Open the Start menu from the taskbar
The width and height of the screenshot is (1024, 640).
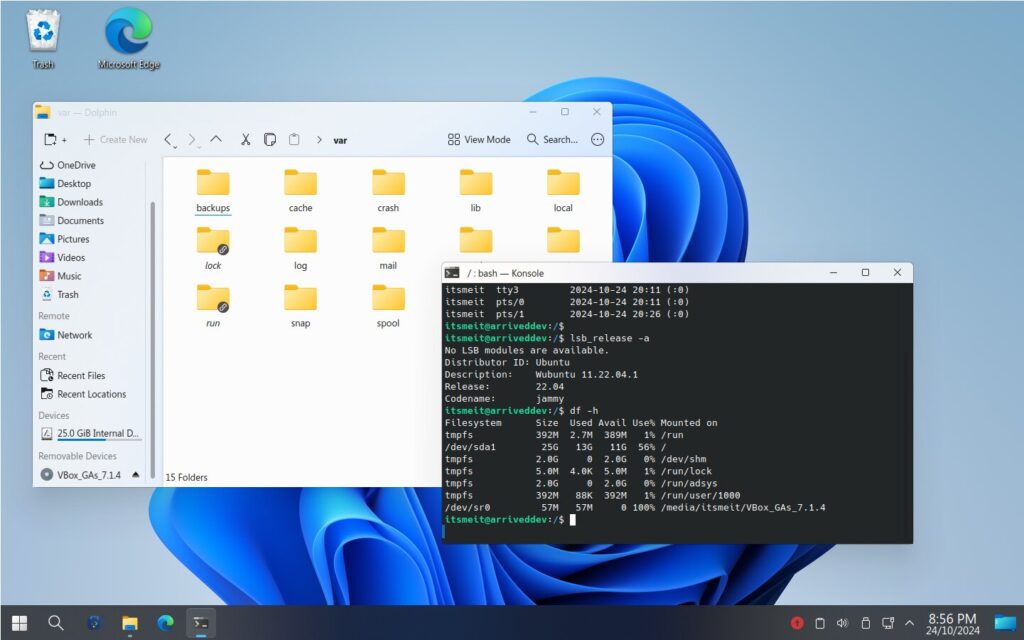pos(20,621)
